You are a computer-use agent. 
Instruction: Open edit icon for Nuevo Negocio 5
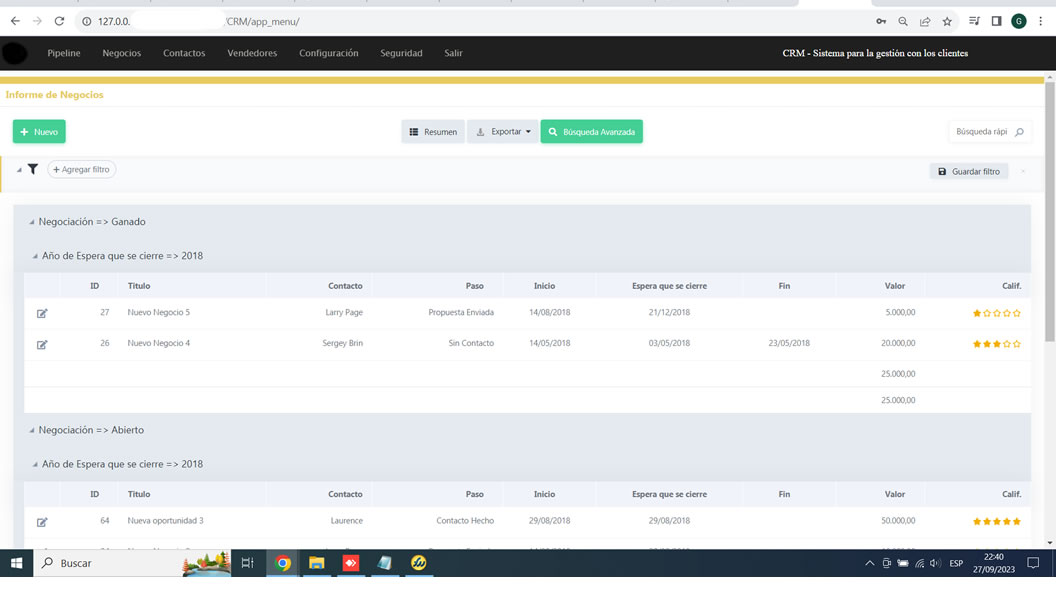click(42, 313)
